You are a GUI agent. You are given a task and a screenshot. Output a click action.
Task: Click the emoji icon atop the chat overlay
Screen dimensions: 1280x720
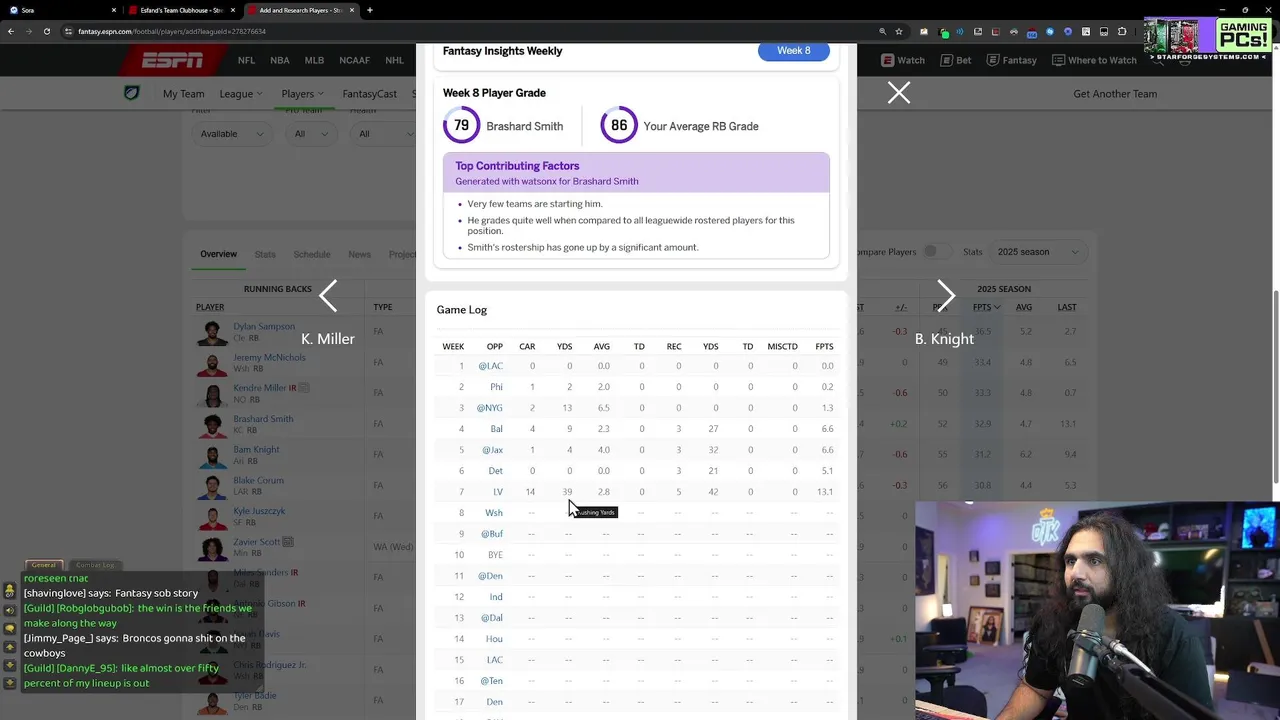coord(10,591)
